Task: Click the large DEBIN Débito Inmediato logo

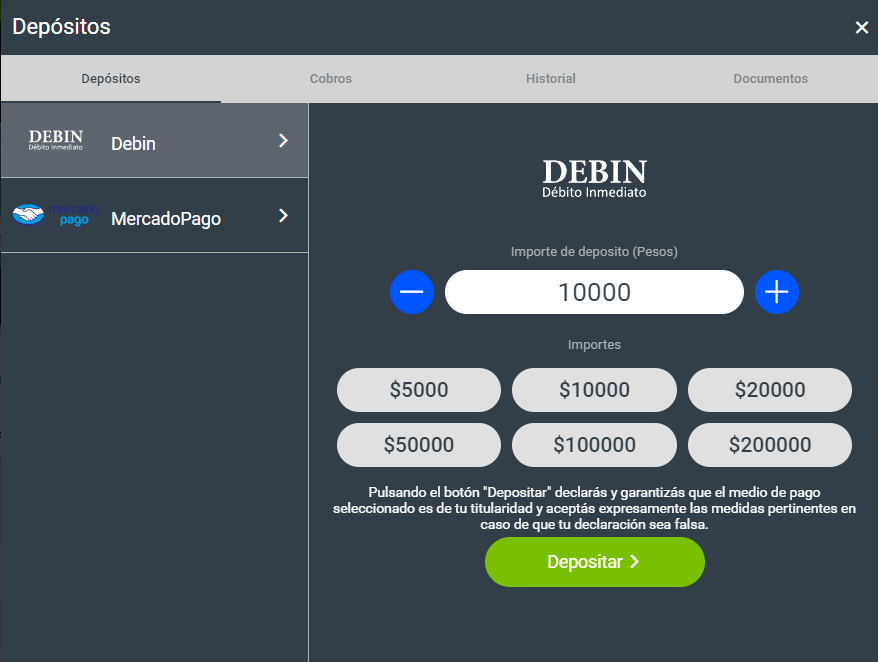Action: coord(594,179)
